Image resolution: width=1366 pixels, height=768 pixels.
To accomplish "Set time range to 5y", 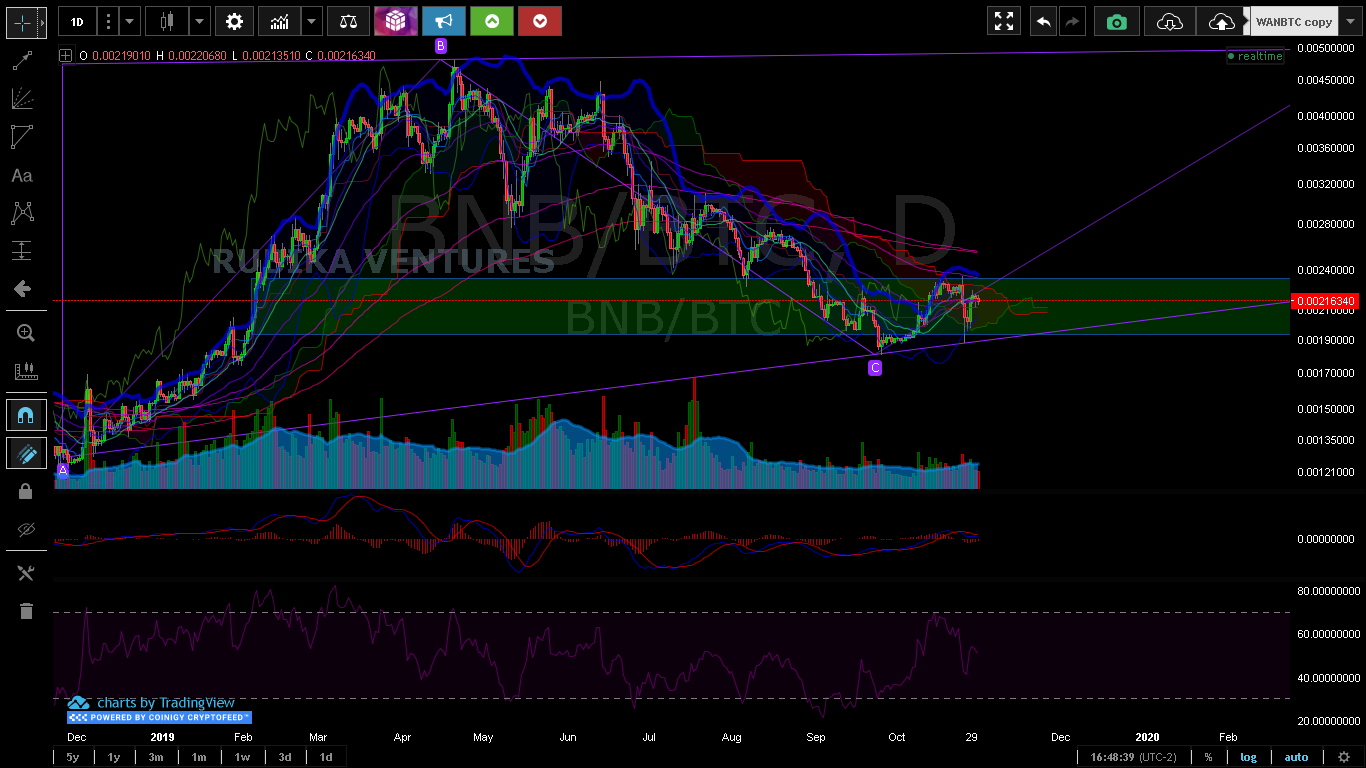I will click(72, 757).
